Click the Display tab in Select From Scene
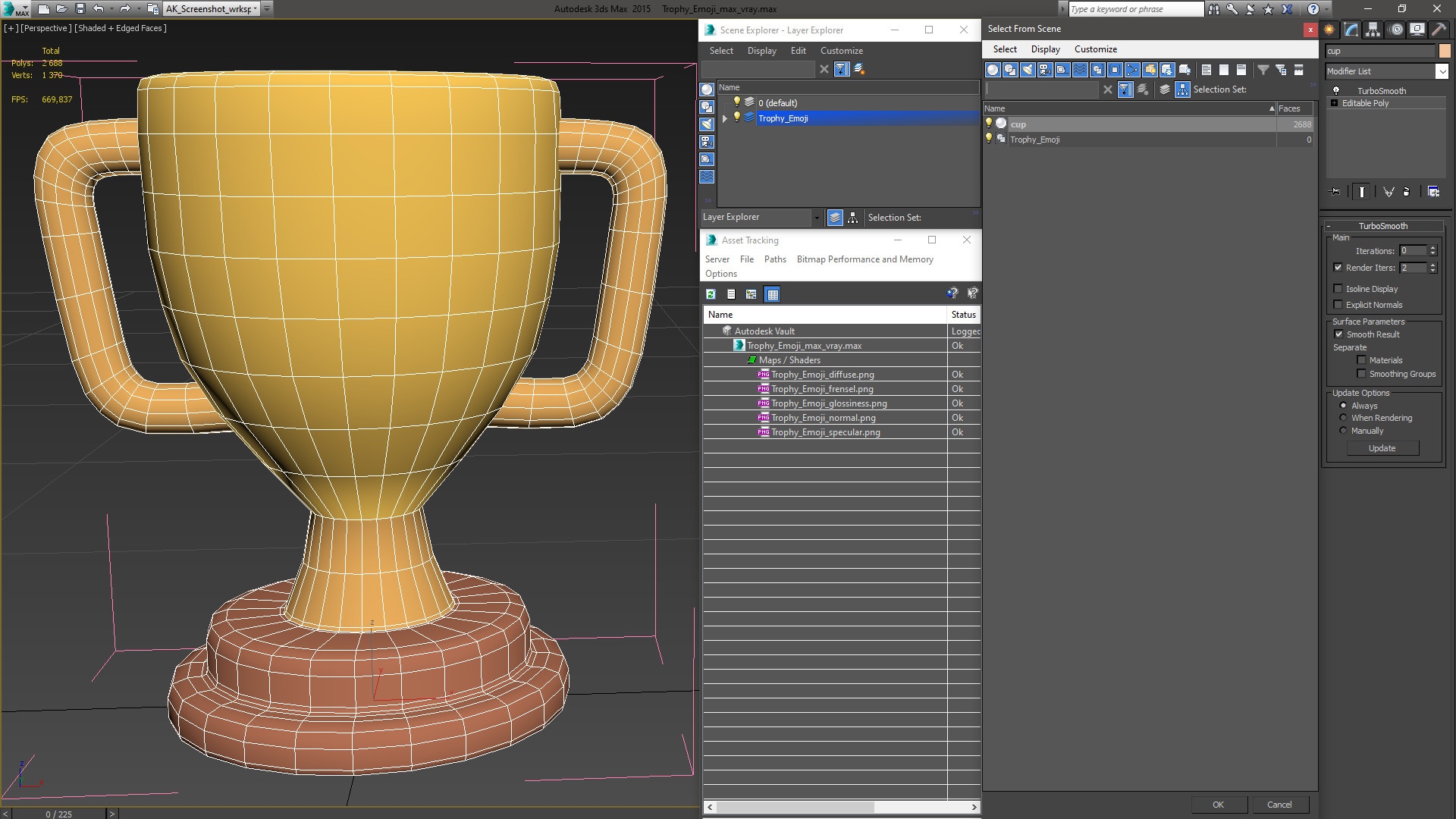The image size is (1456, 819). pos(1044,49)
